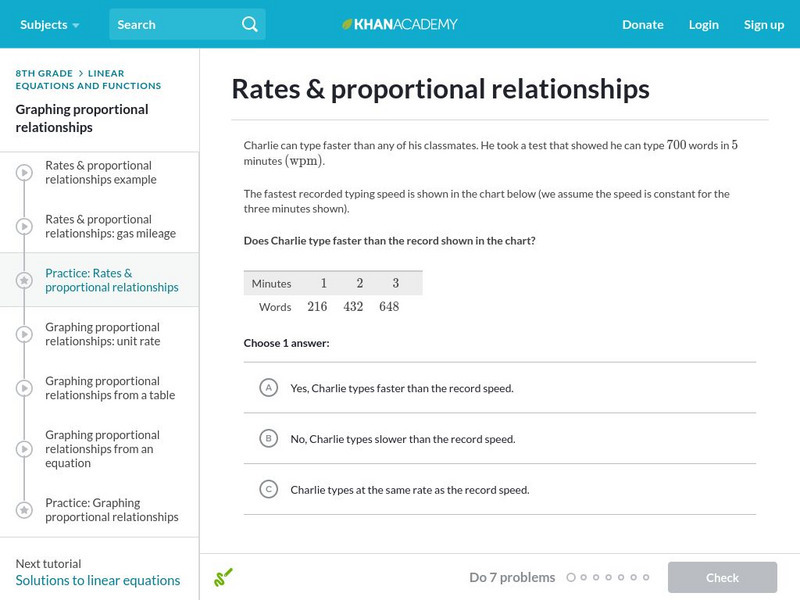Click the first problem progress circle

(x=571, y=577)
